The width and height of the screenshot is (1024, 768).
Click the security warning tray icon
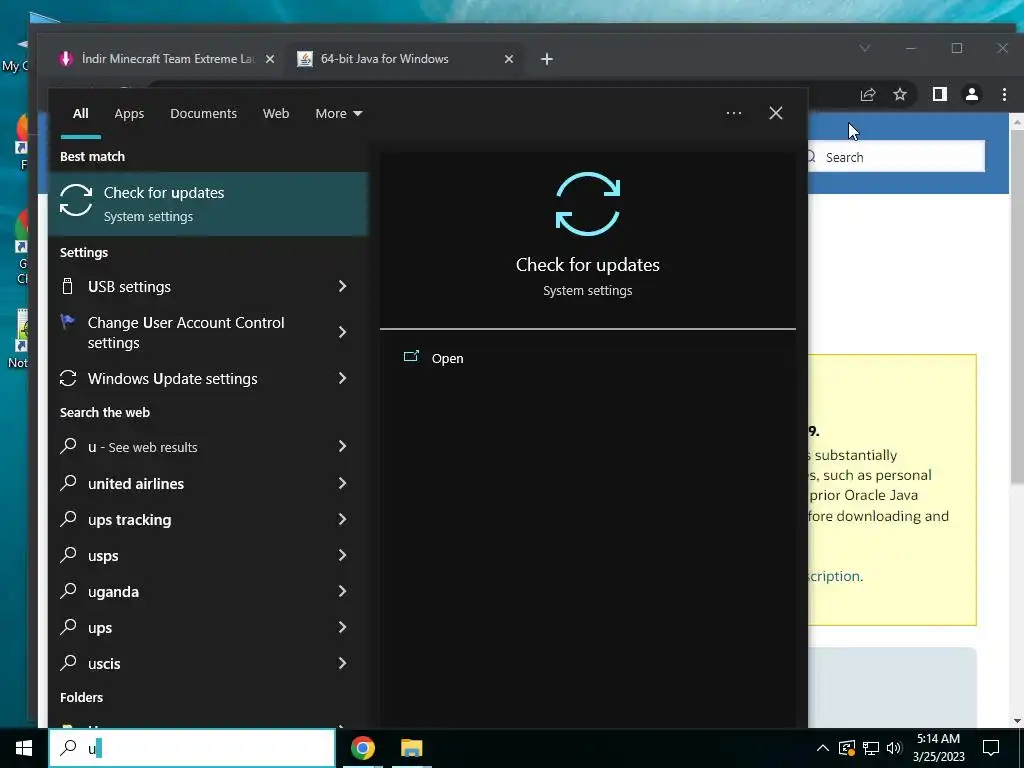click(846, 748)
